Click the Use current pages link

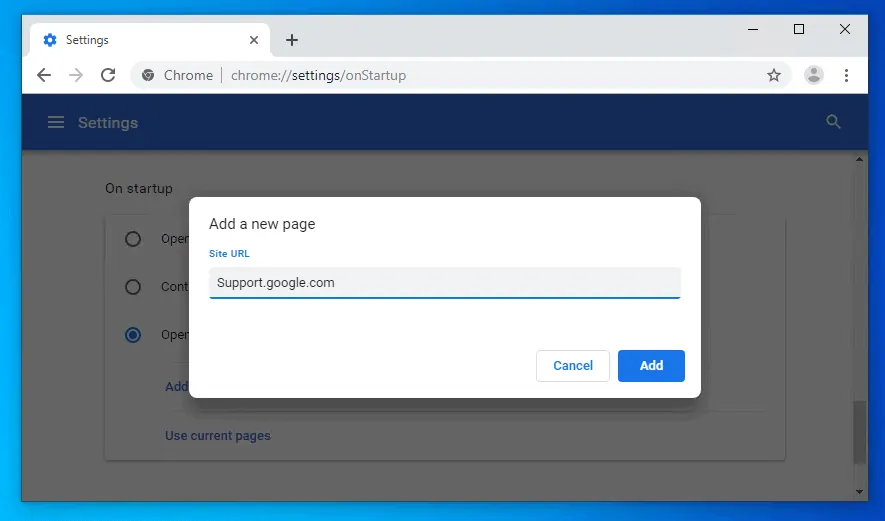click(x=218, y=436)
